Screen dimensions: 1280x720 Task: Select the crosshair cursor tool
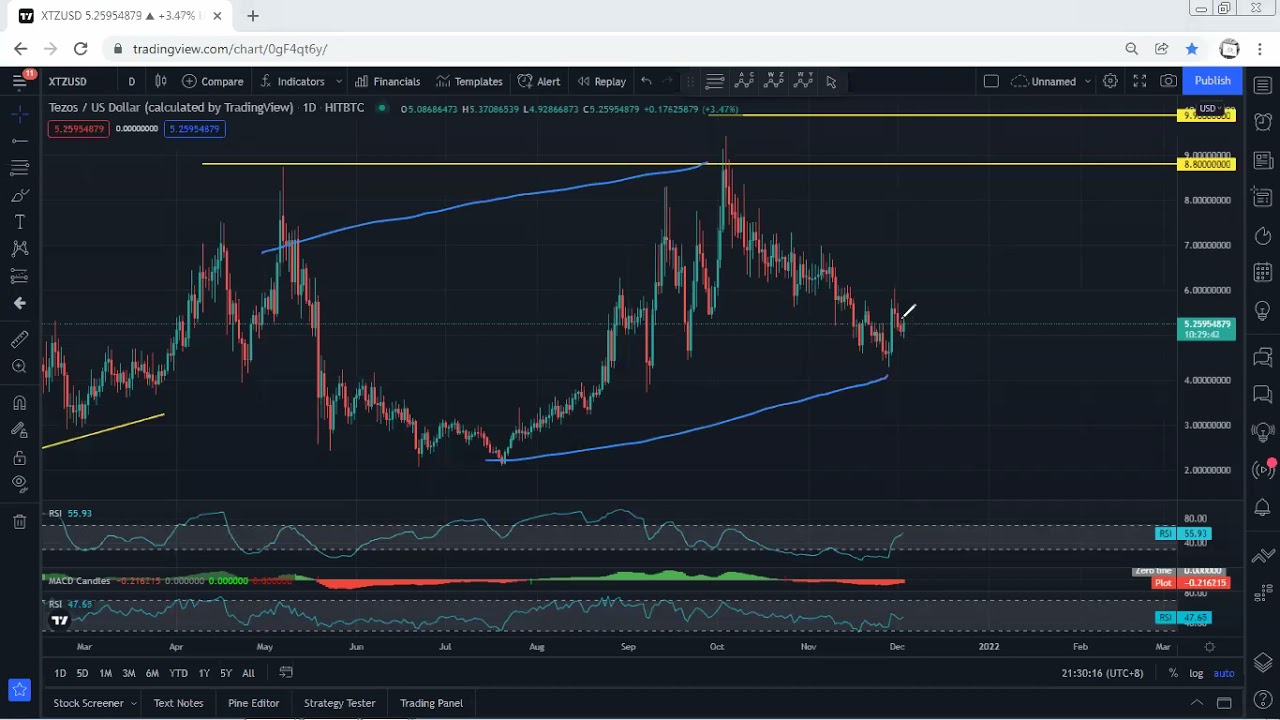[19, 114]
